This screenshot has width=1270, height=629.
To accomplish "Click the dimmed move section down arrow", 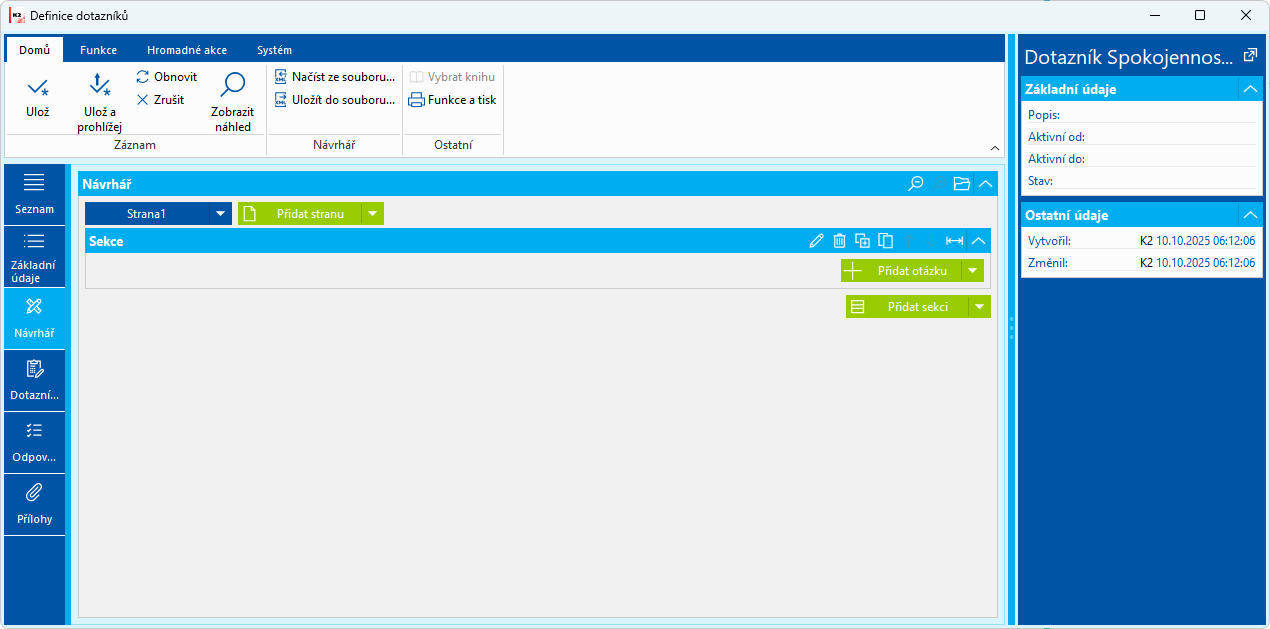I will [930, 241].
